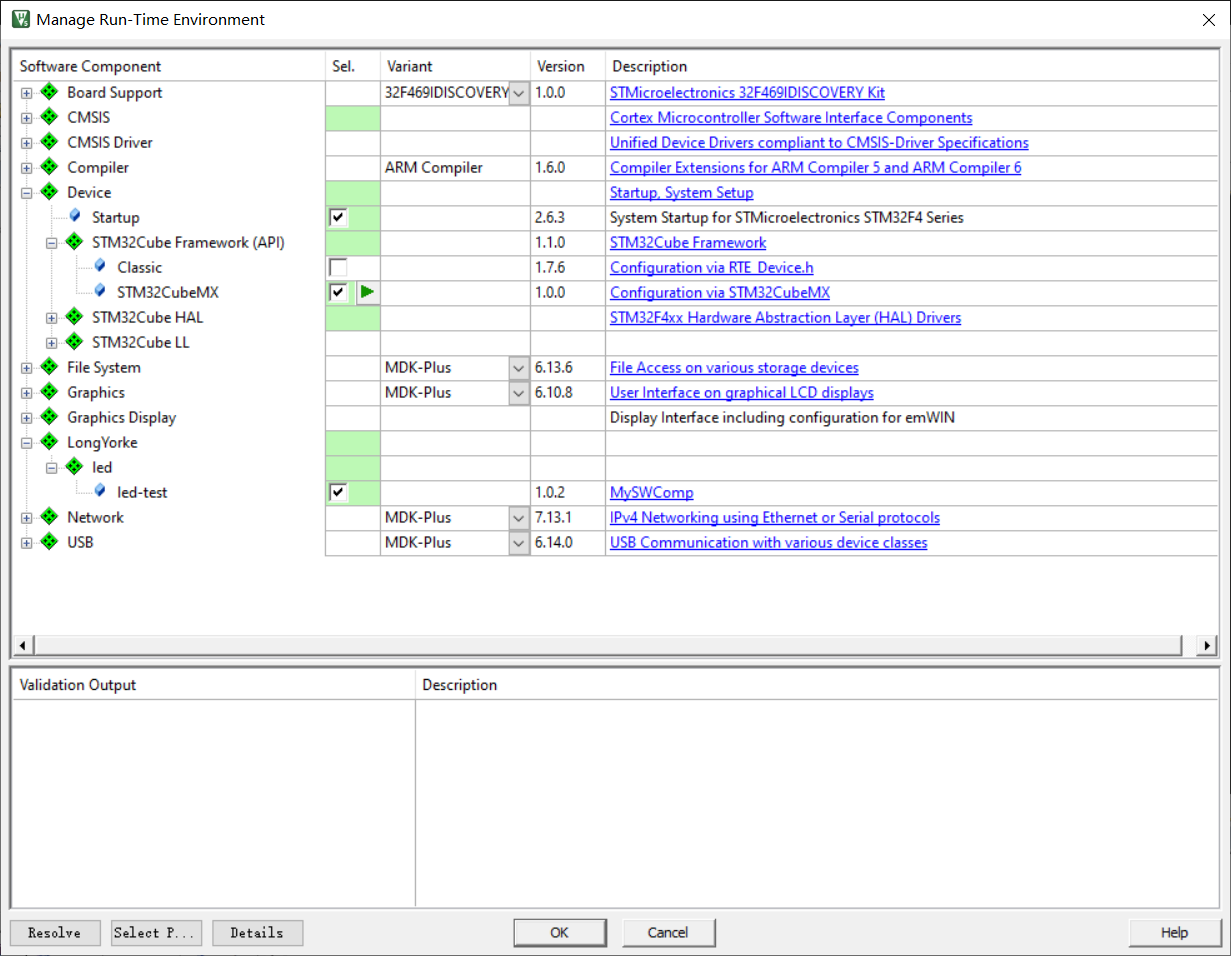Open the MySWComp description link
The width and height of the screenshot is (1231, 956).
click(x=652, y=493)
